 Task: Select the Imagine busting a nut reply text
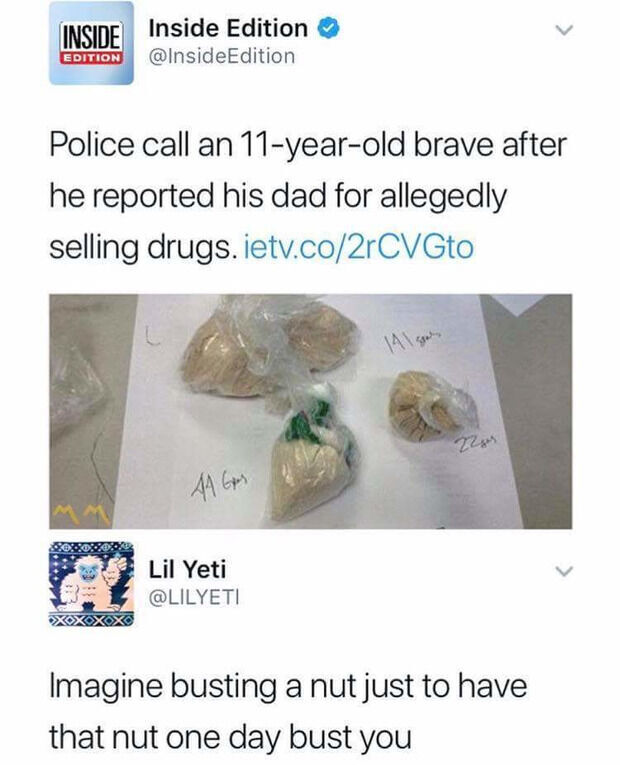pos(288,710)
